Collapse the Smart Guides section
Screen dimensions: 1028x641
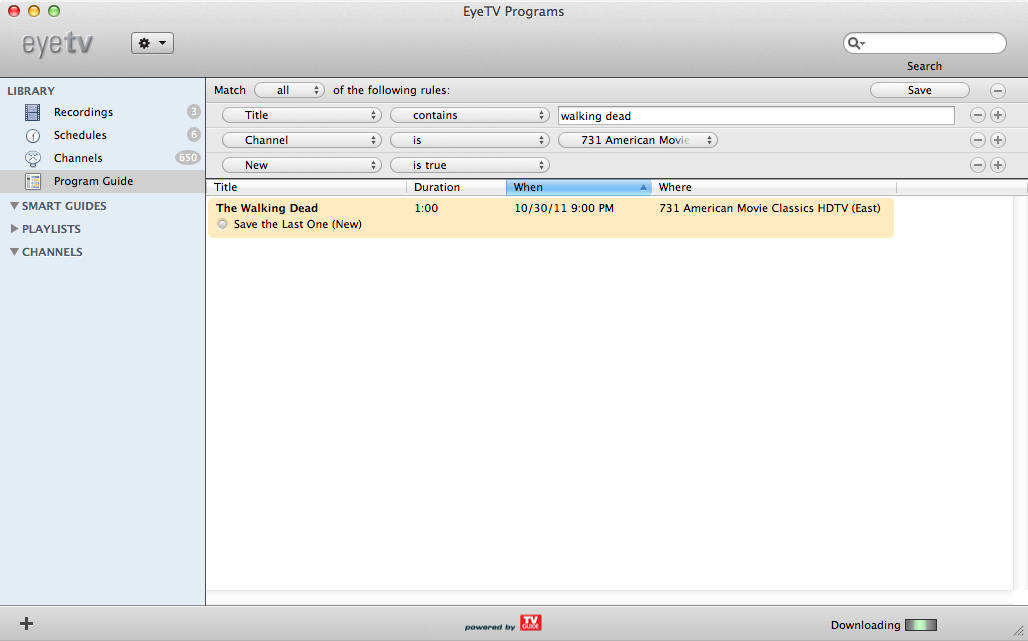14,206
